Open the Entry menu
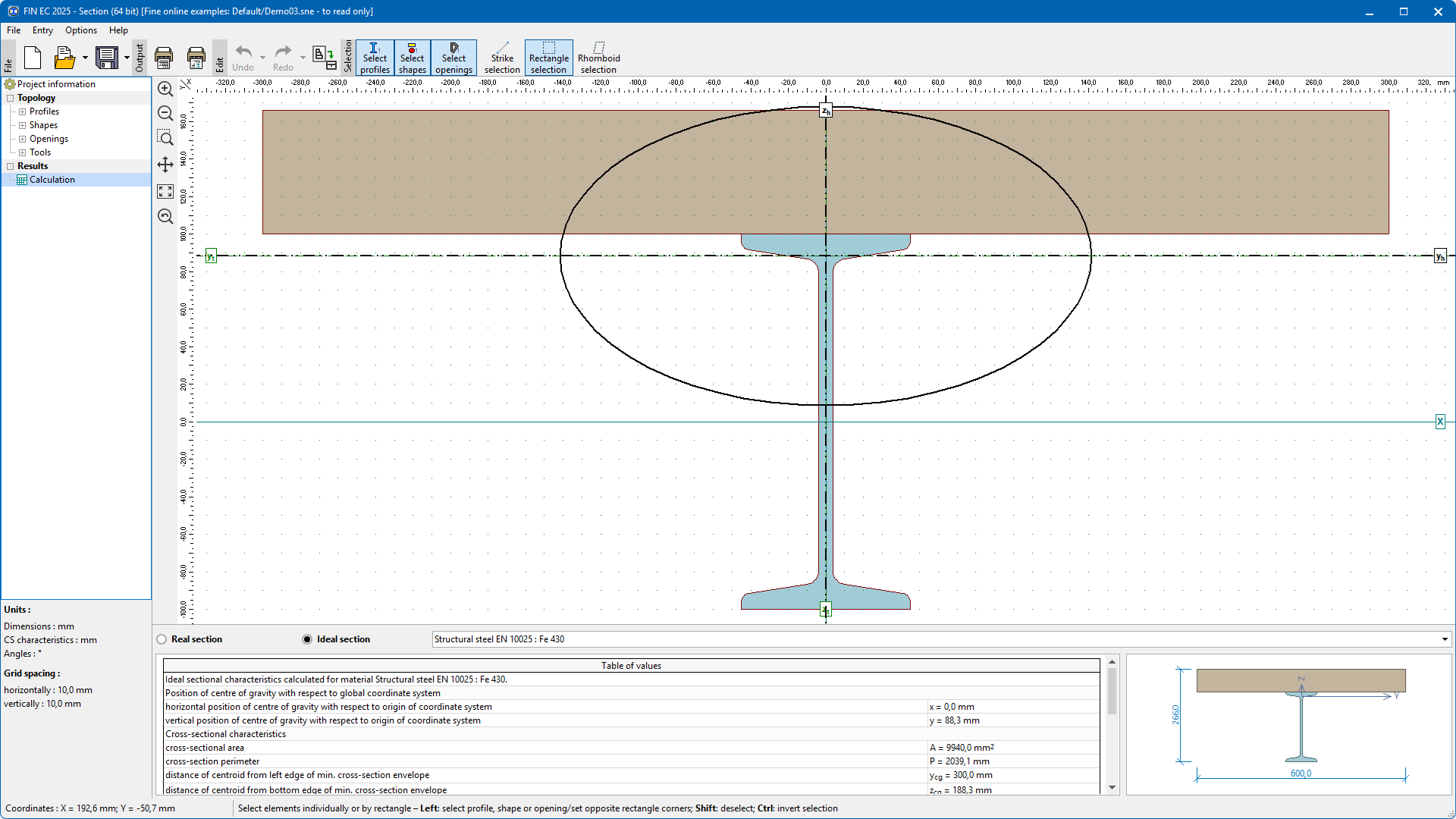The height and width of the screenshot is (819, 1456). 42,30
